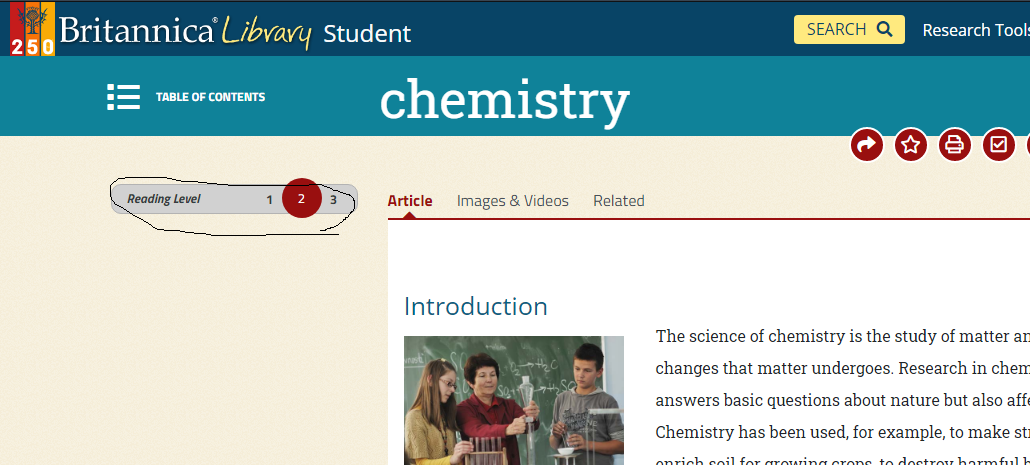
Task: Open the Related tab
Action: click(x=619, y=201)
